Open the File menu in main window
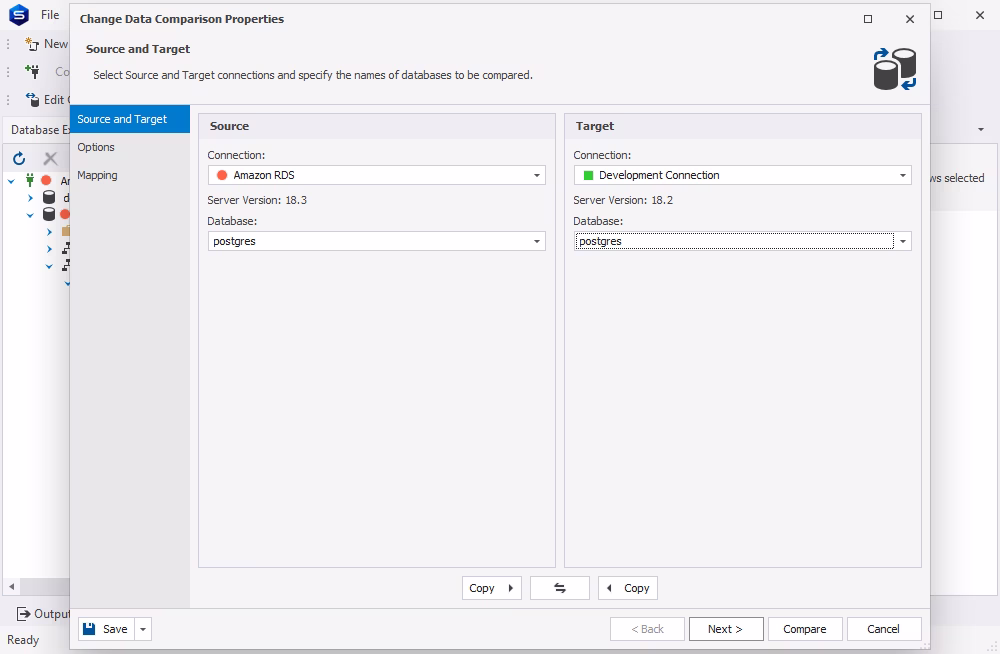Screen dimensions: 1000x654 click(x=50, y=15)
